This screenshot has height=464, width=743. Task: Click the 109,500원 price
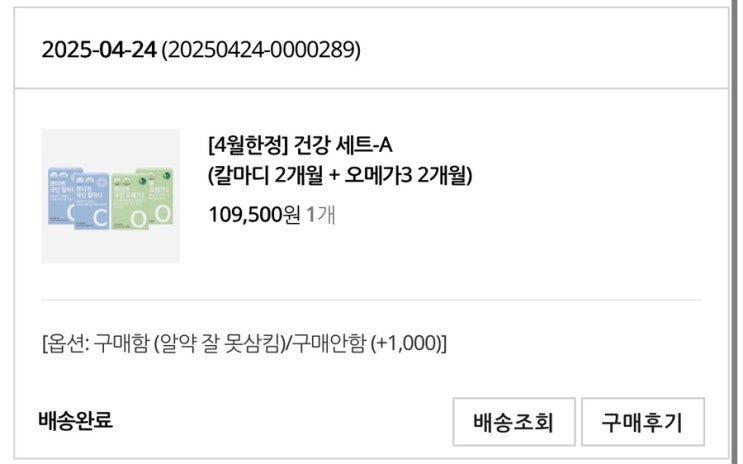coord(254,214)
